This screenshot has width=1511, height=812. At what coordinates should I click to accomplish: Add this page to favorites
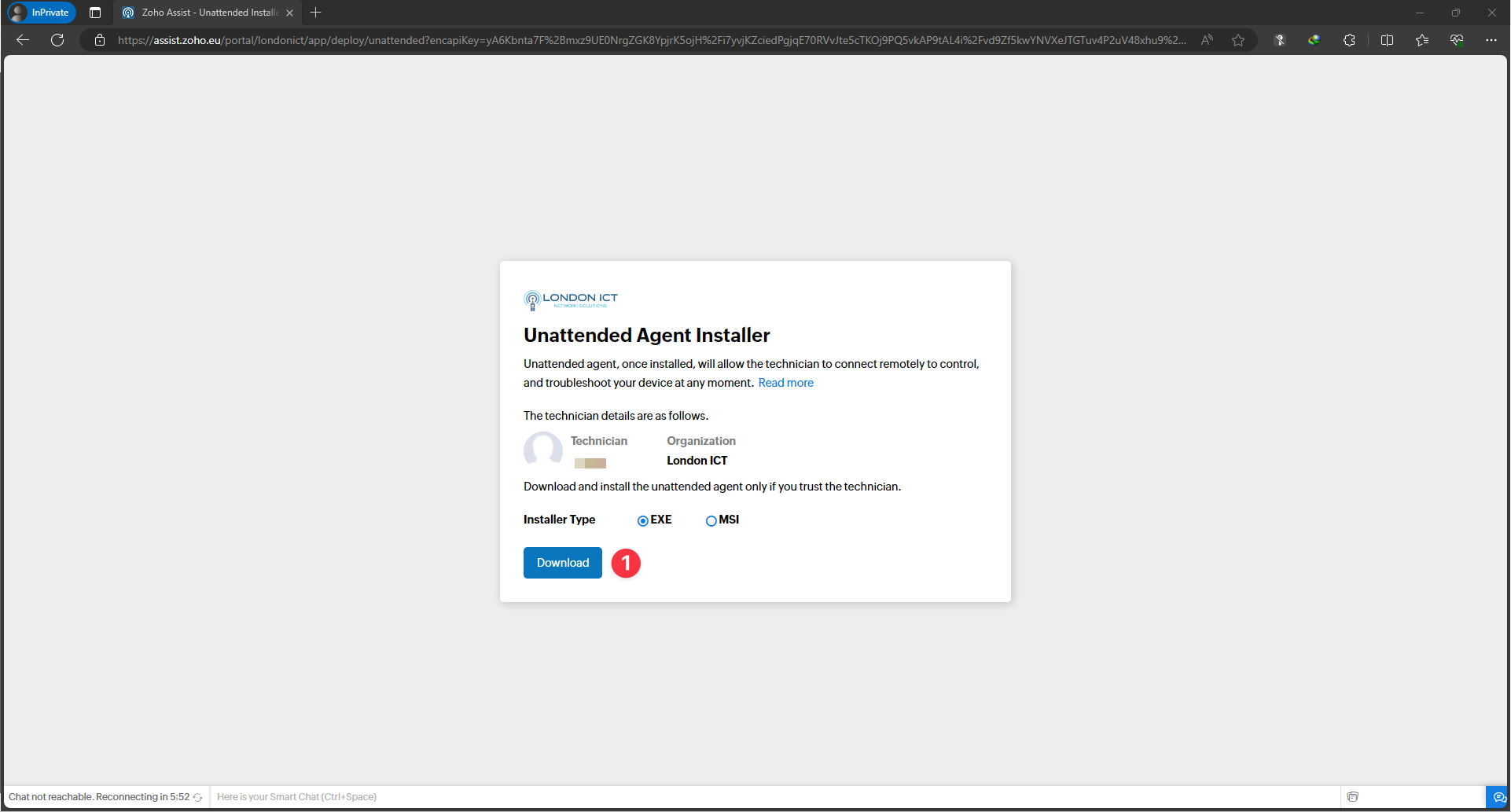tap(1238, 40)
